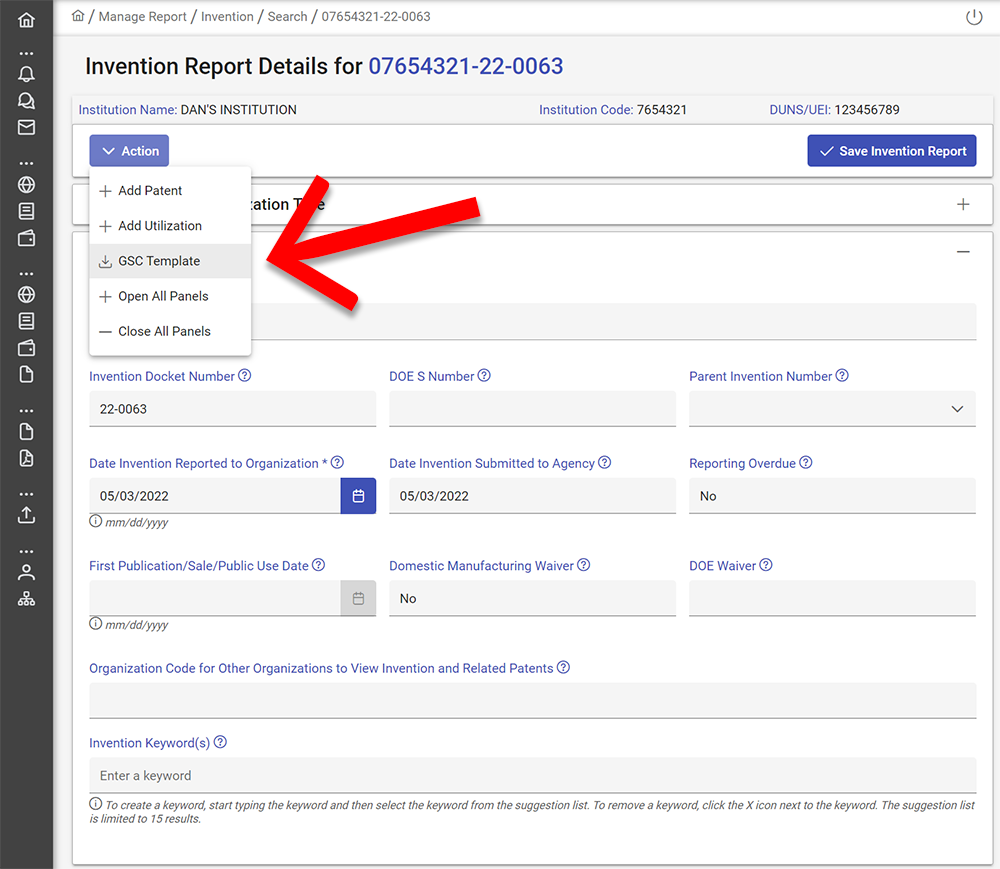Open the Parent Invention Number dropdown
Screen dimensions: 1000x869
pos(832,409)
